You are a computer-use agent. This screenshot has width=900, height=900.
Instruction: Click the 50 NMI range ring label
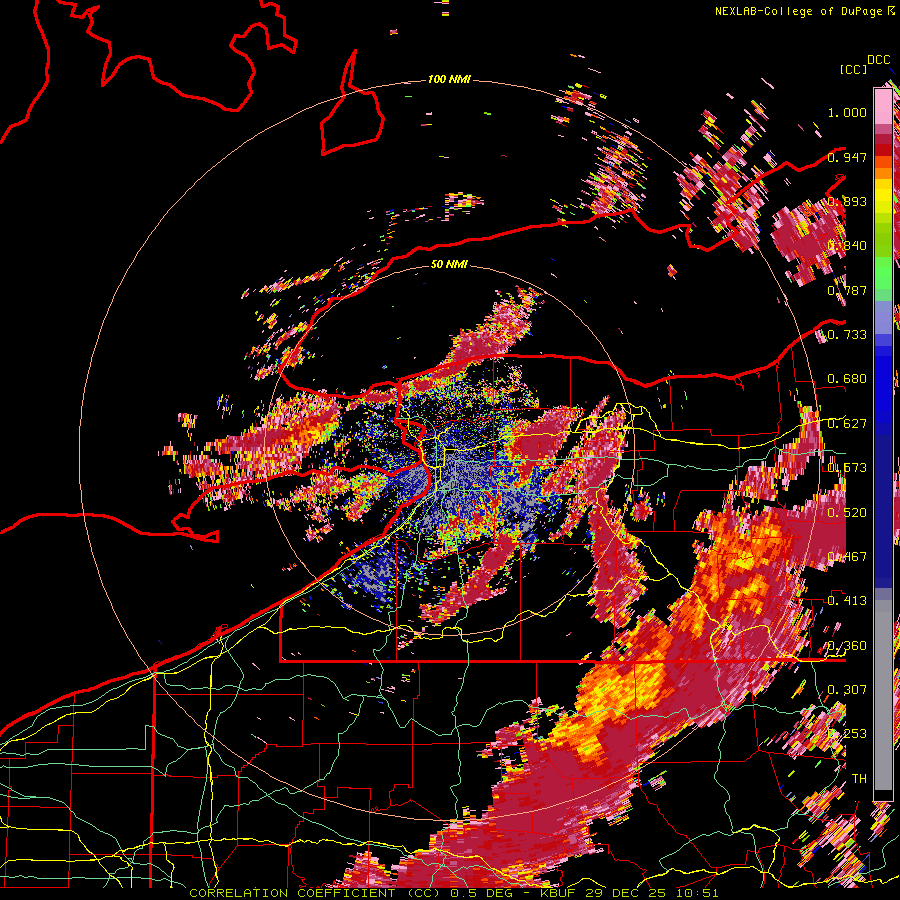point(449,264)
